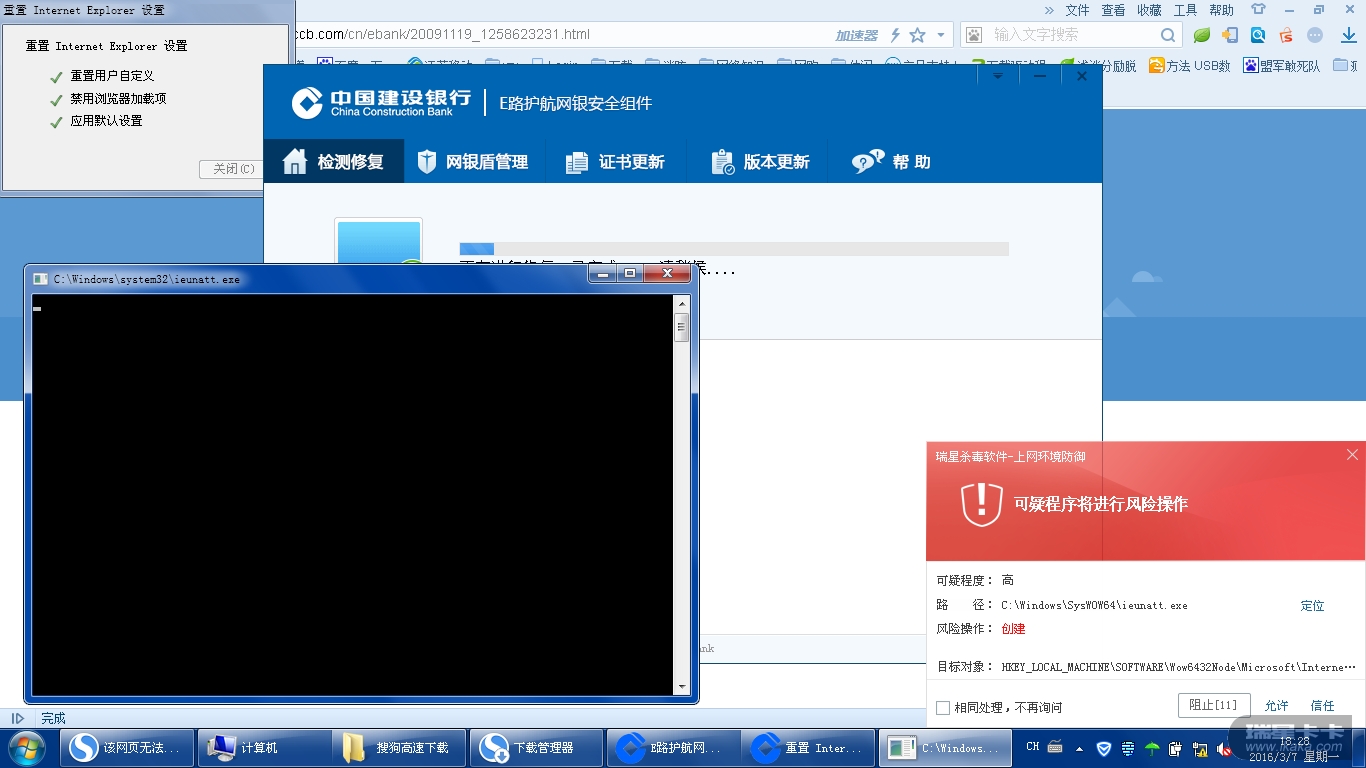Click the keyboard icon in system tray
Screen dimensions: 1366x768
pyautogui.click(x=1056, y=747)
